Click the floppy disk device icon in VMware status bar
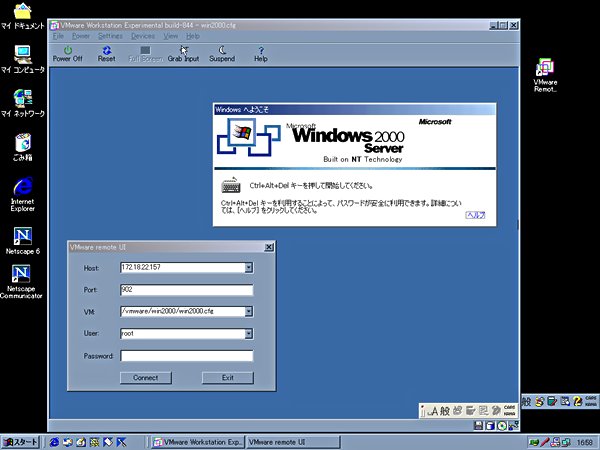Image resolution: width=600 pixels, height=450 pixels. click(478, 426)
